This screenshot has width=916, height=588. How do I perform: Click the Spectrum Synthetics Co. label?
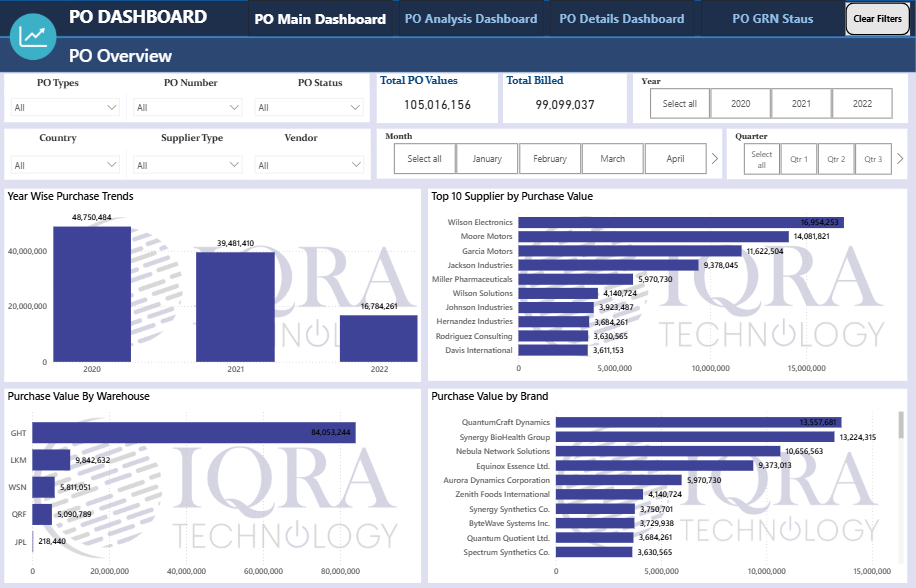click(506, 552)
